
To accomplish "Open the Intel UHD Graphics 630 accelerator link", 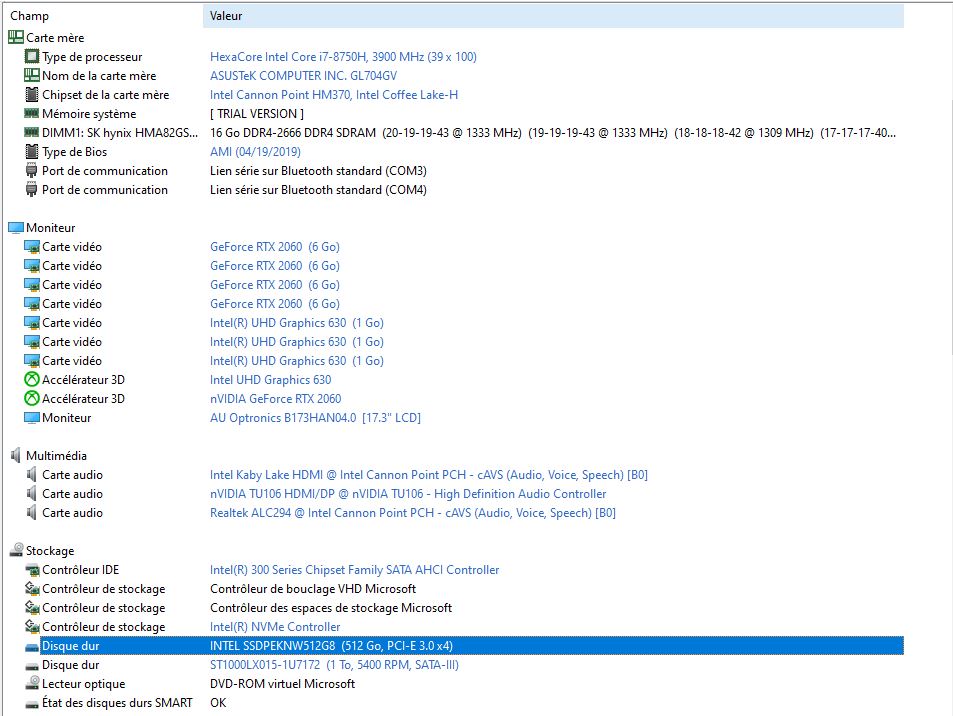I will point(270,380).
